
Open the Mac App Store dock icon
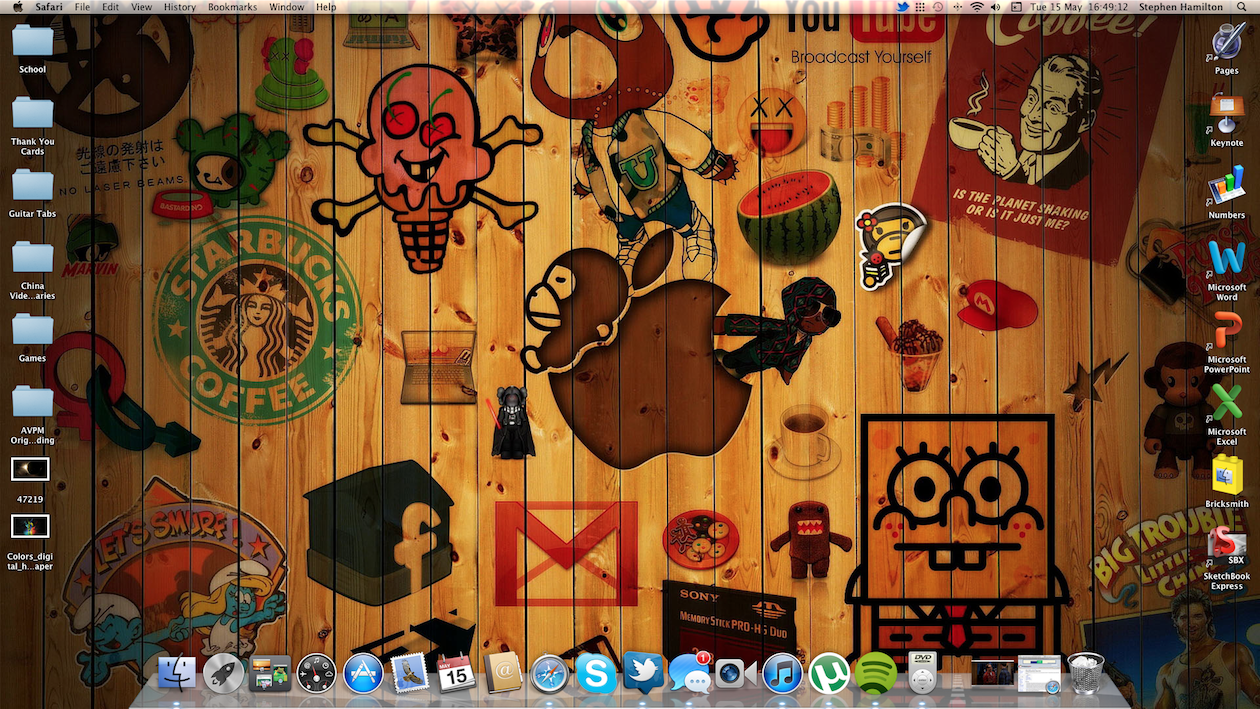[363, 674]
